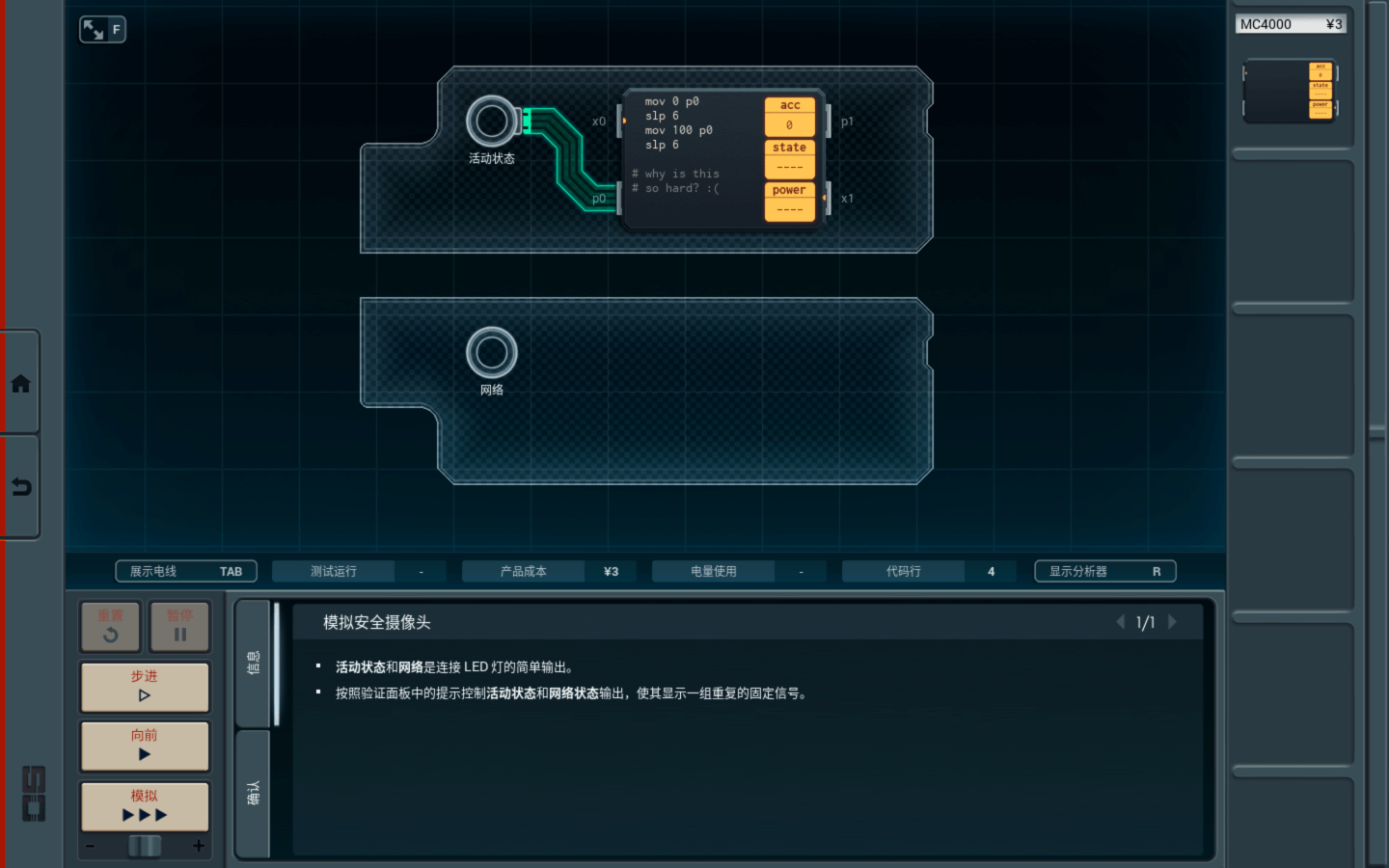
Task: Click the back arrow icon
Action: (x=20, y=487)
